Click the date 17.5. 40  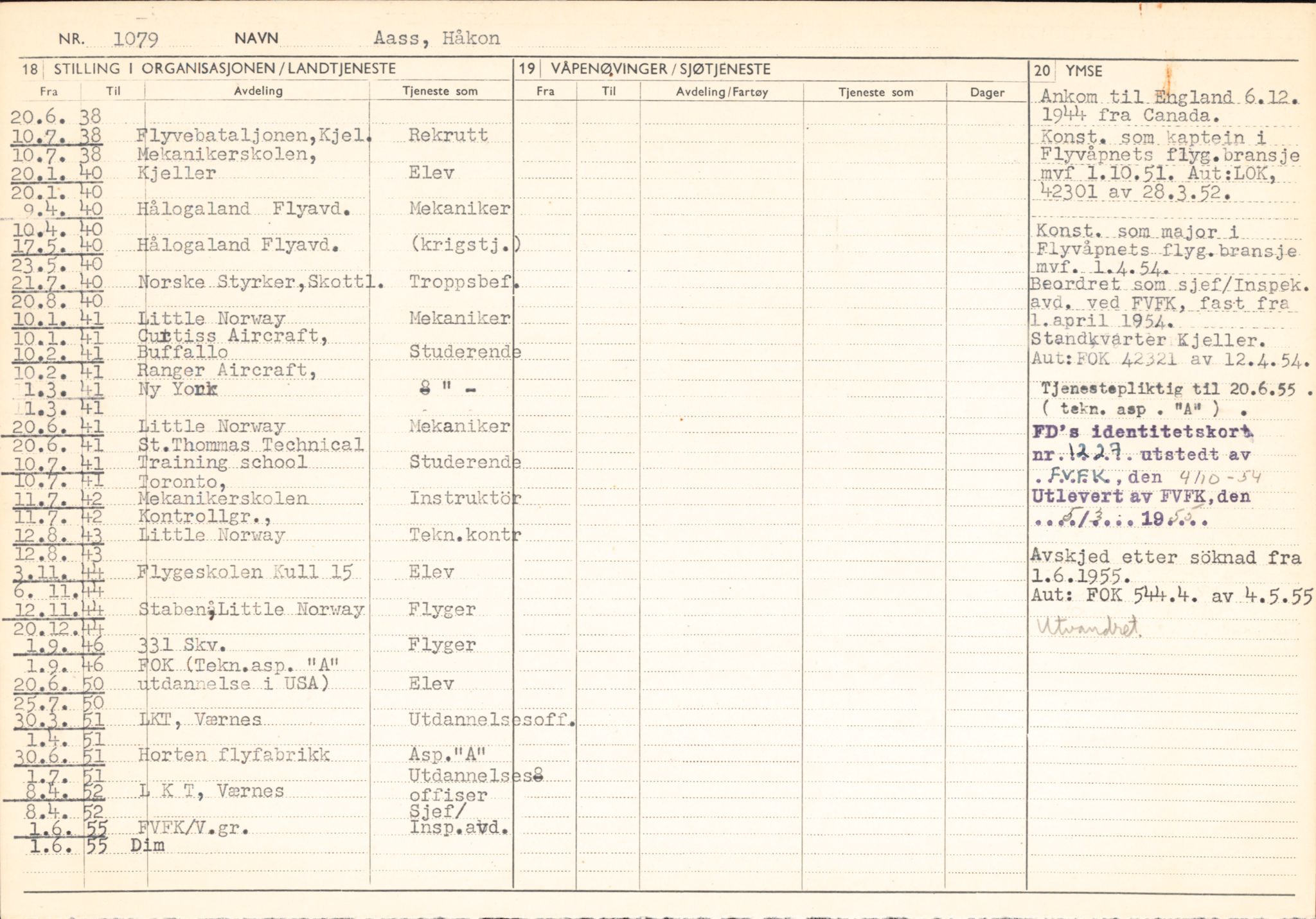57,245
